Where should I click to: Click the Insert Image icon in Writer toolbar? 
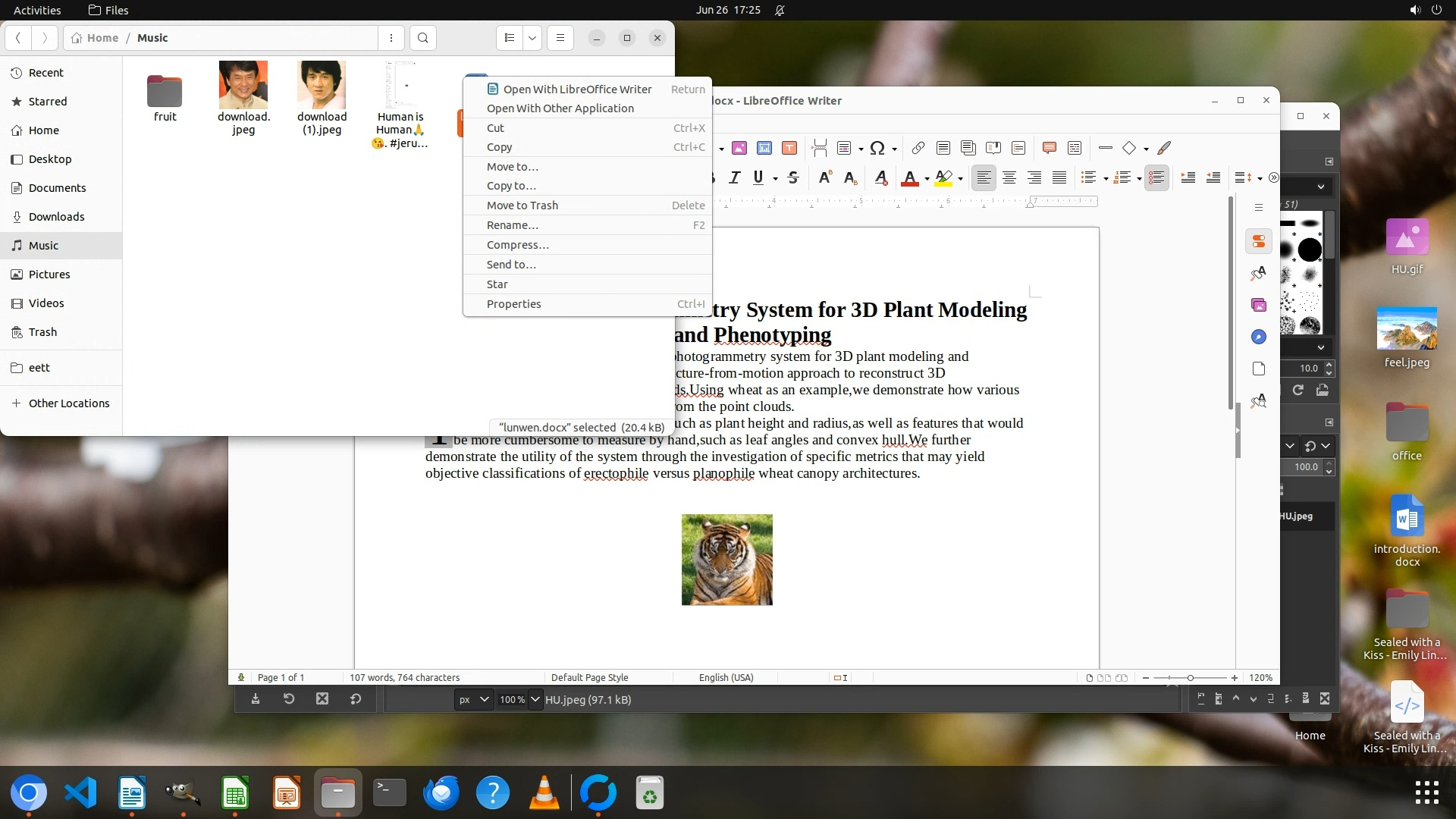click(739, 148)
